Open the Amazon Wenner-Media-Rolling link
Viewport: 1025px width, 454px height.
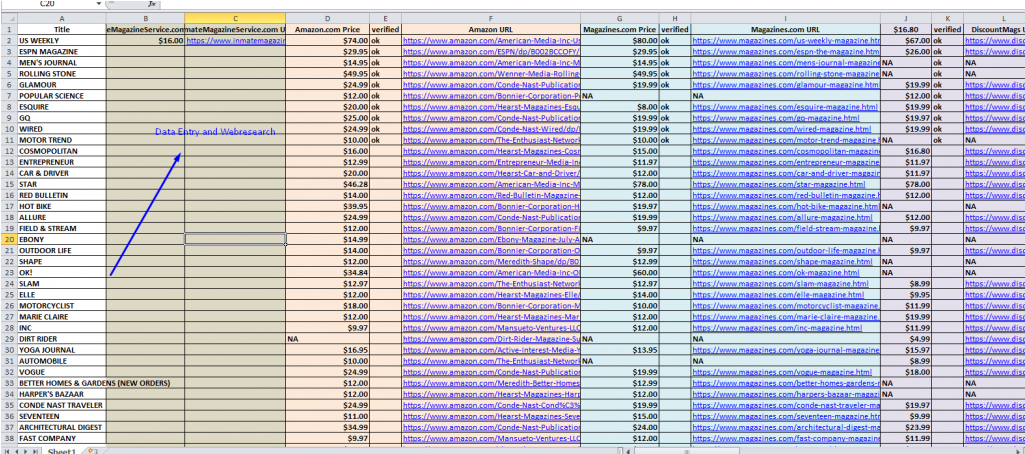[x=492, y=74]
